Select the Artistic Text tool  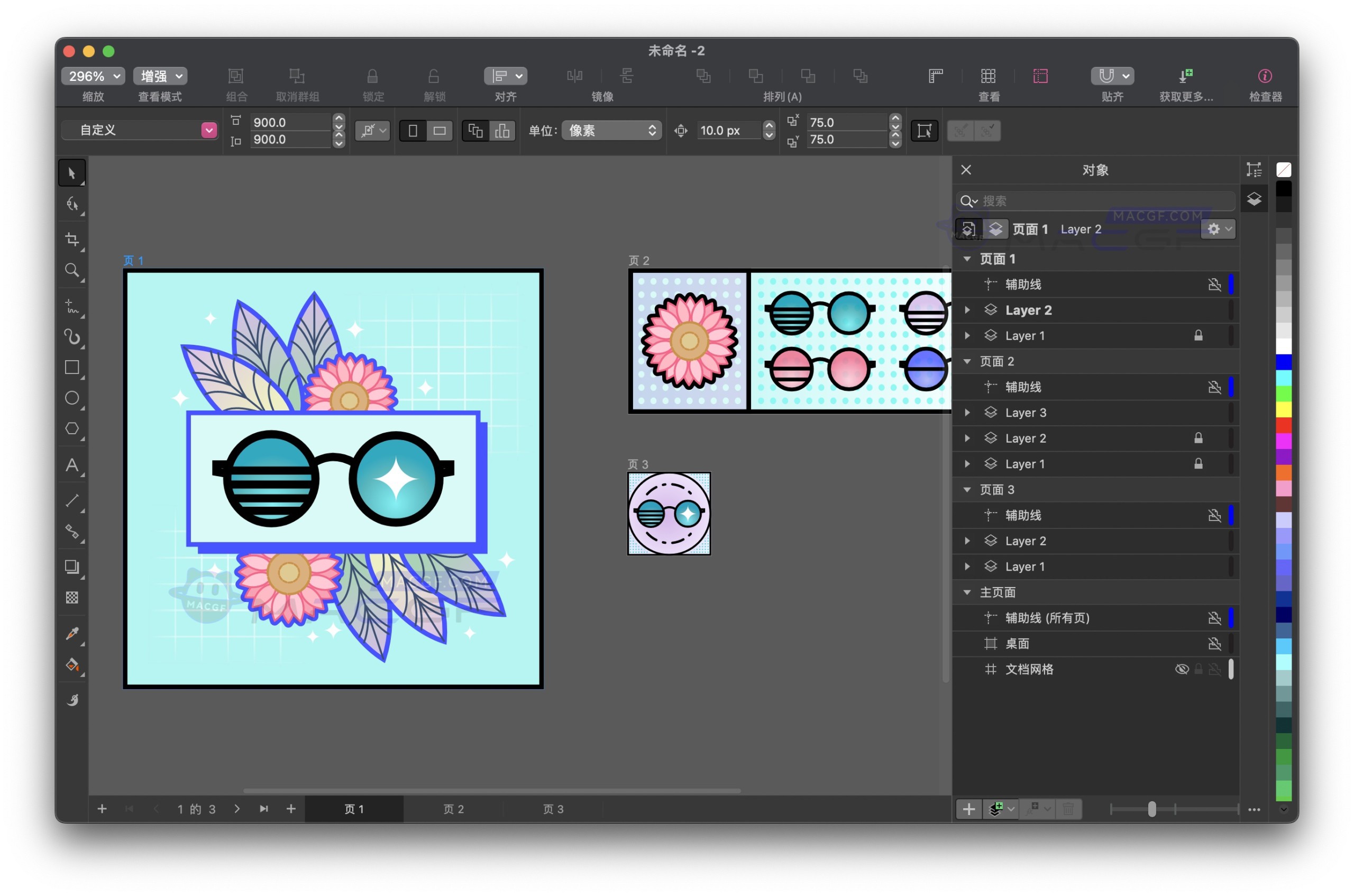72,465
